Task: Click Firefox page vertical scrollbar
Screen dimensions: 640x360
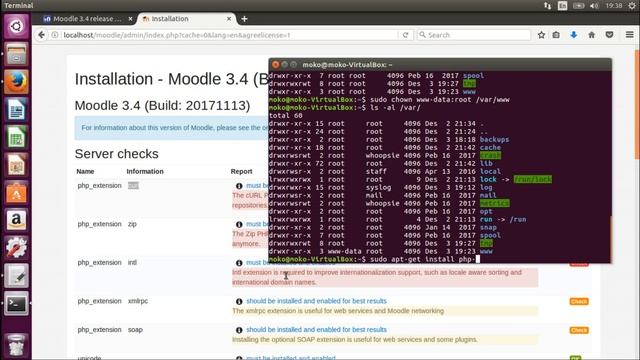Action: click(x=637, y=105)
